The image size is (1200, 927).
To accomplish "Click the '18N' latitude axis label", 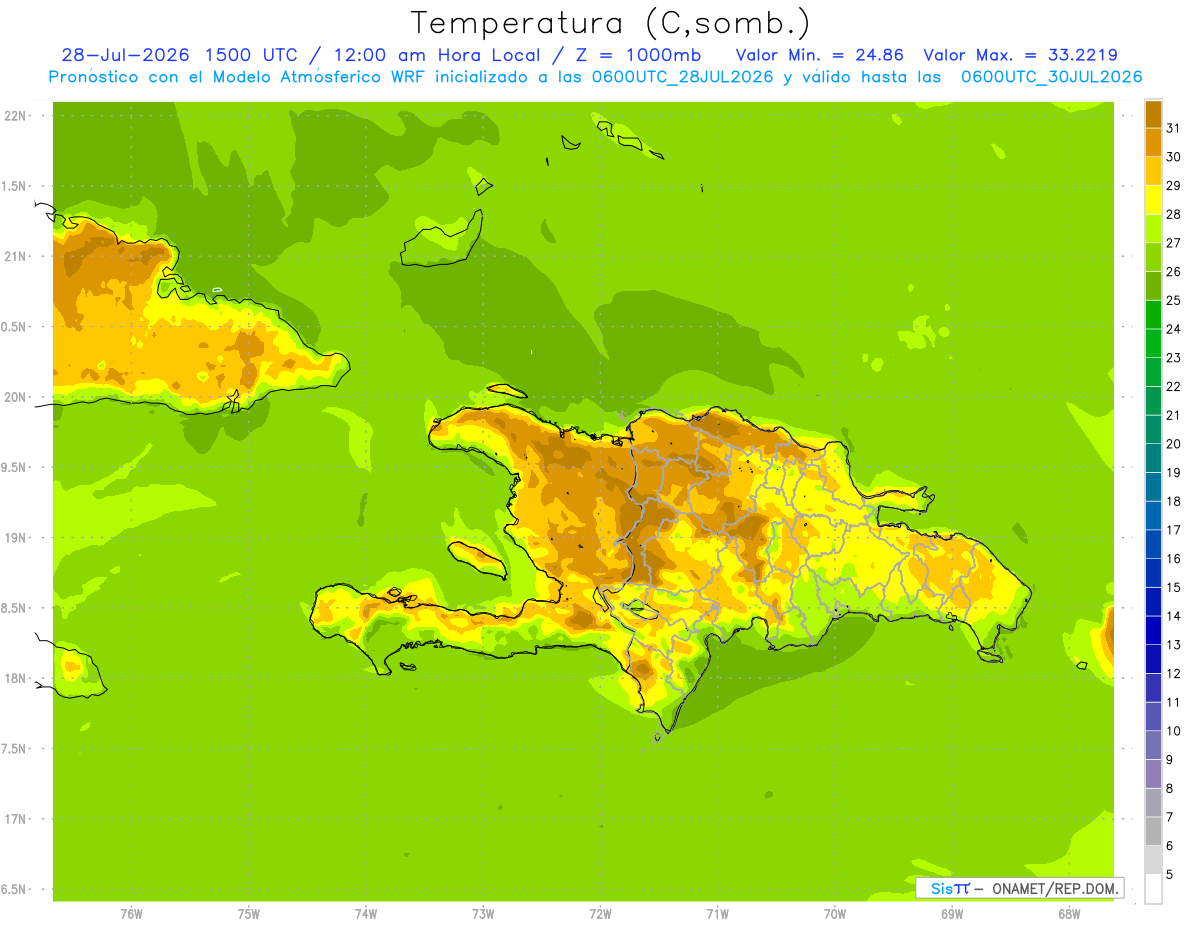I will [16, 679].
